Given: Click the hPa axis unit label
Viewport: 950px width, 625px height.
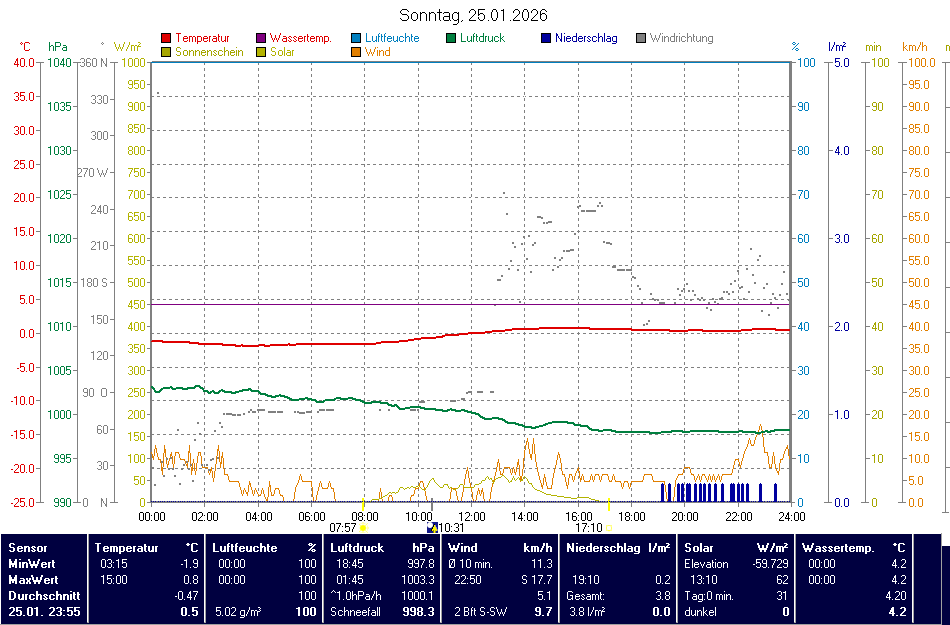Looking at the screenshot, I should click(58, 47).
